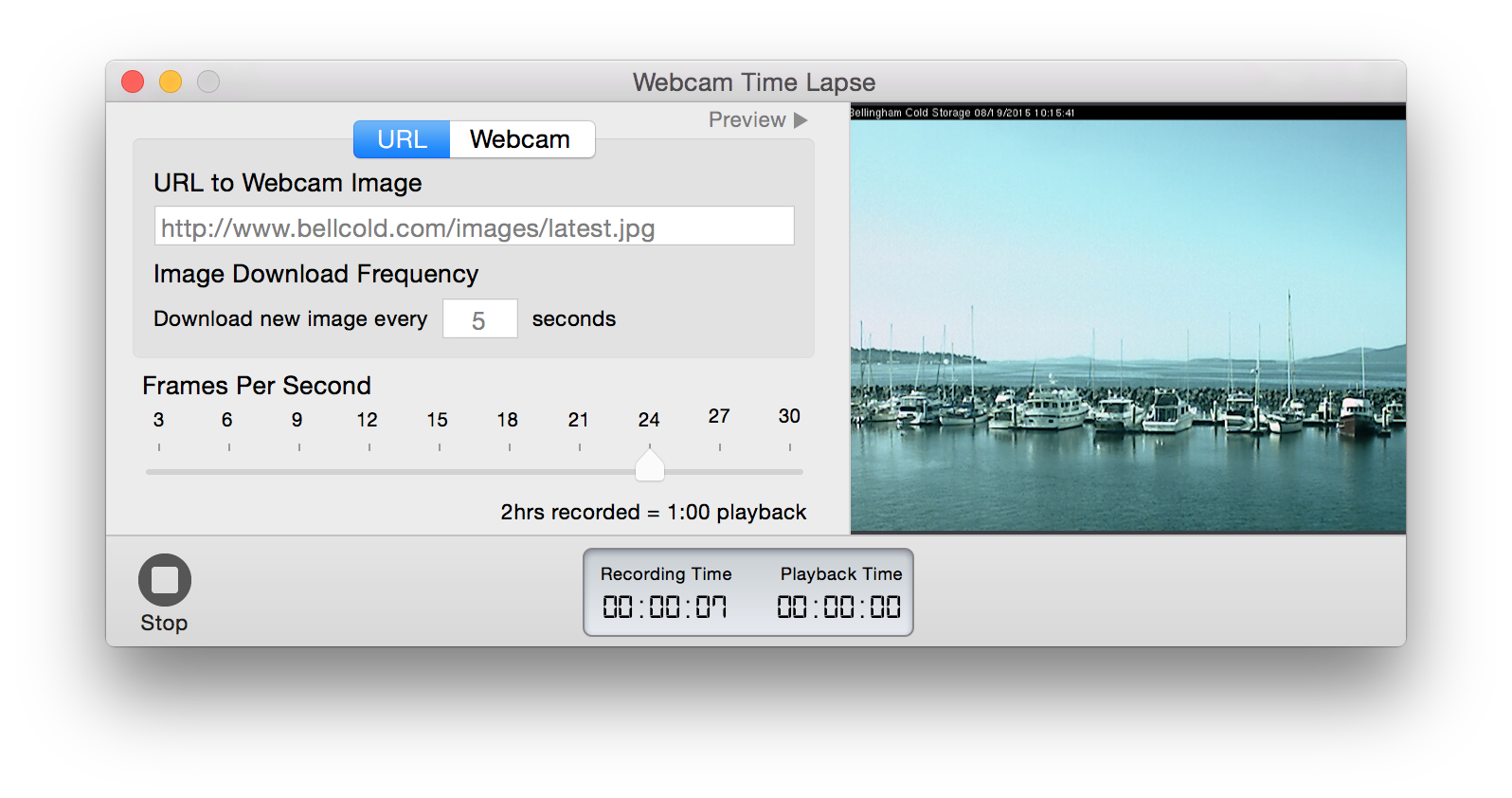Click the 'Download new image every' label

(x=291, y=319)
